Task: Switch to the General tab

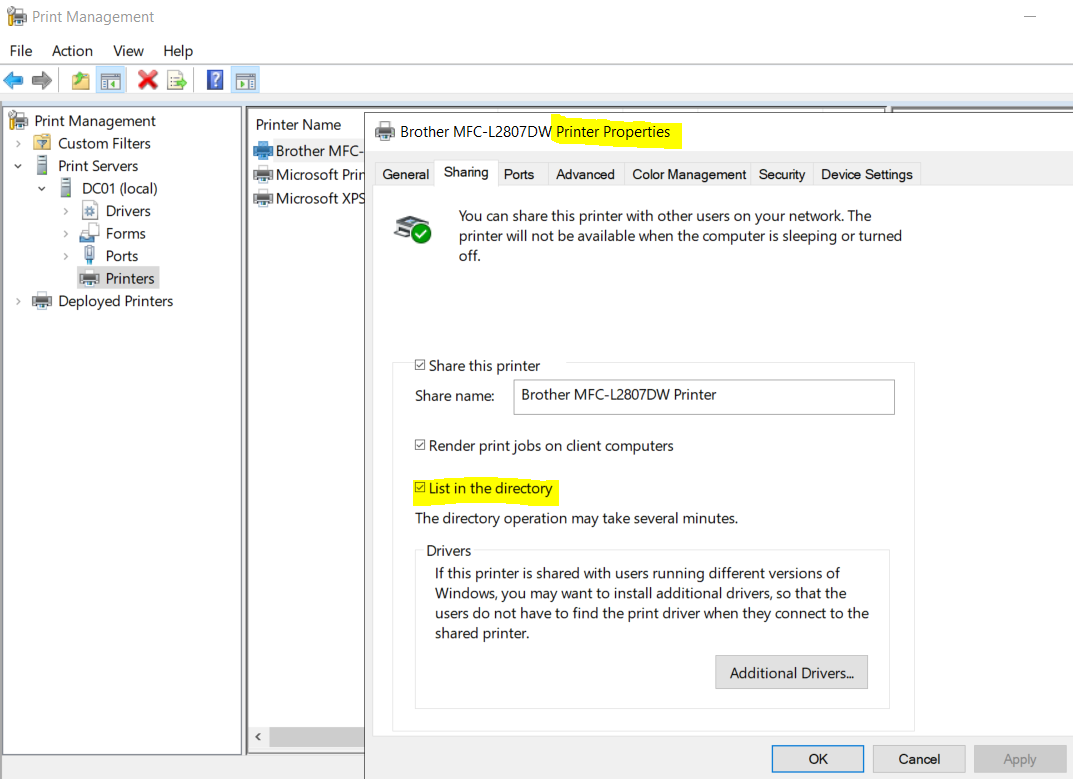Action: (x=406, y=175)
